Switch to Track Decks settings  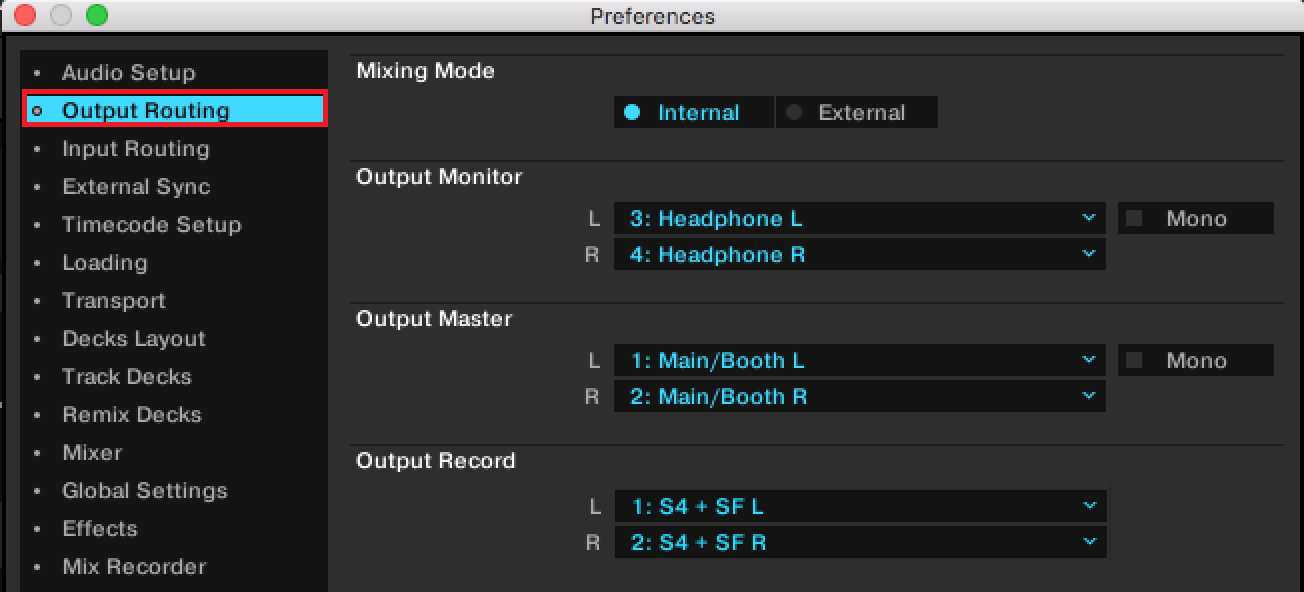(126, 377)
